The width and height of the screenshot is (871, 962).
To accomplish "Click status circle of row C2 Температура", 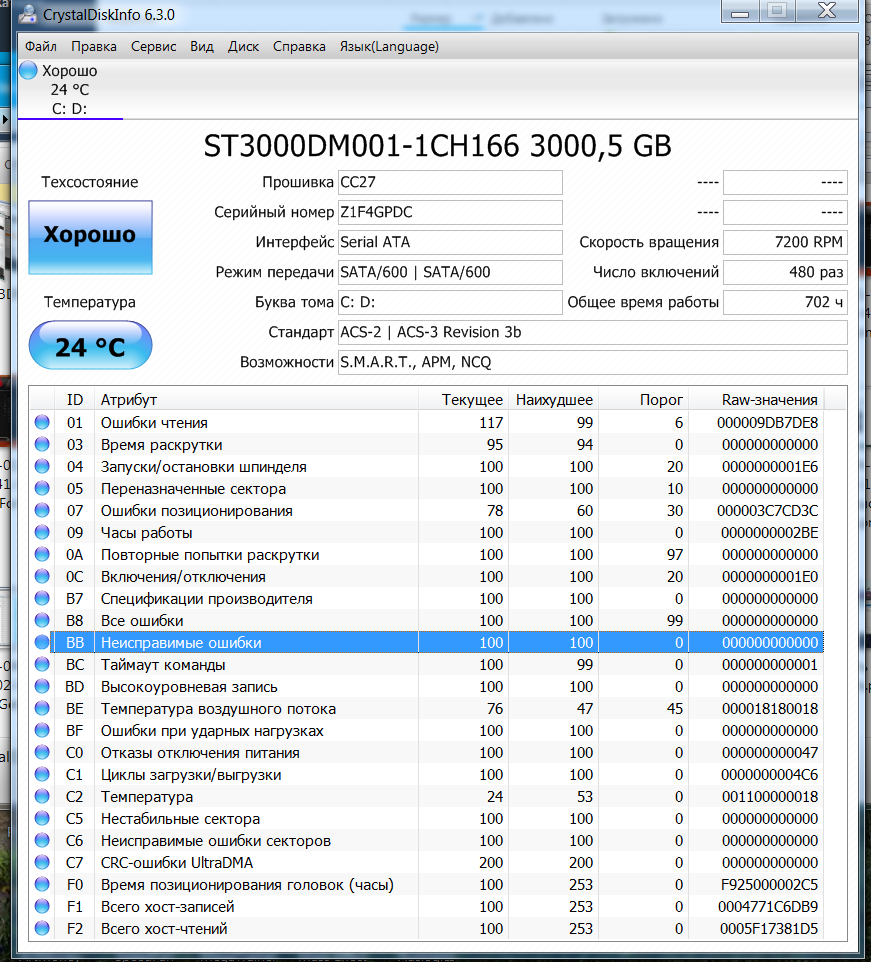I will point(42,796).
